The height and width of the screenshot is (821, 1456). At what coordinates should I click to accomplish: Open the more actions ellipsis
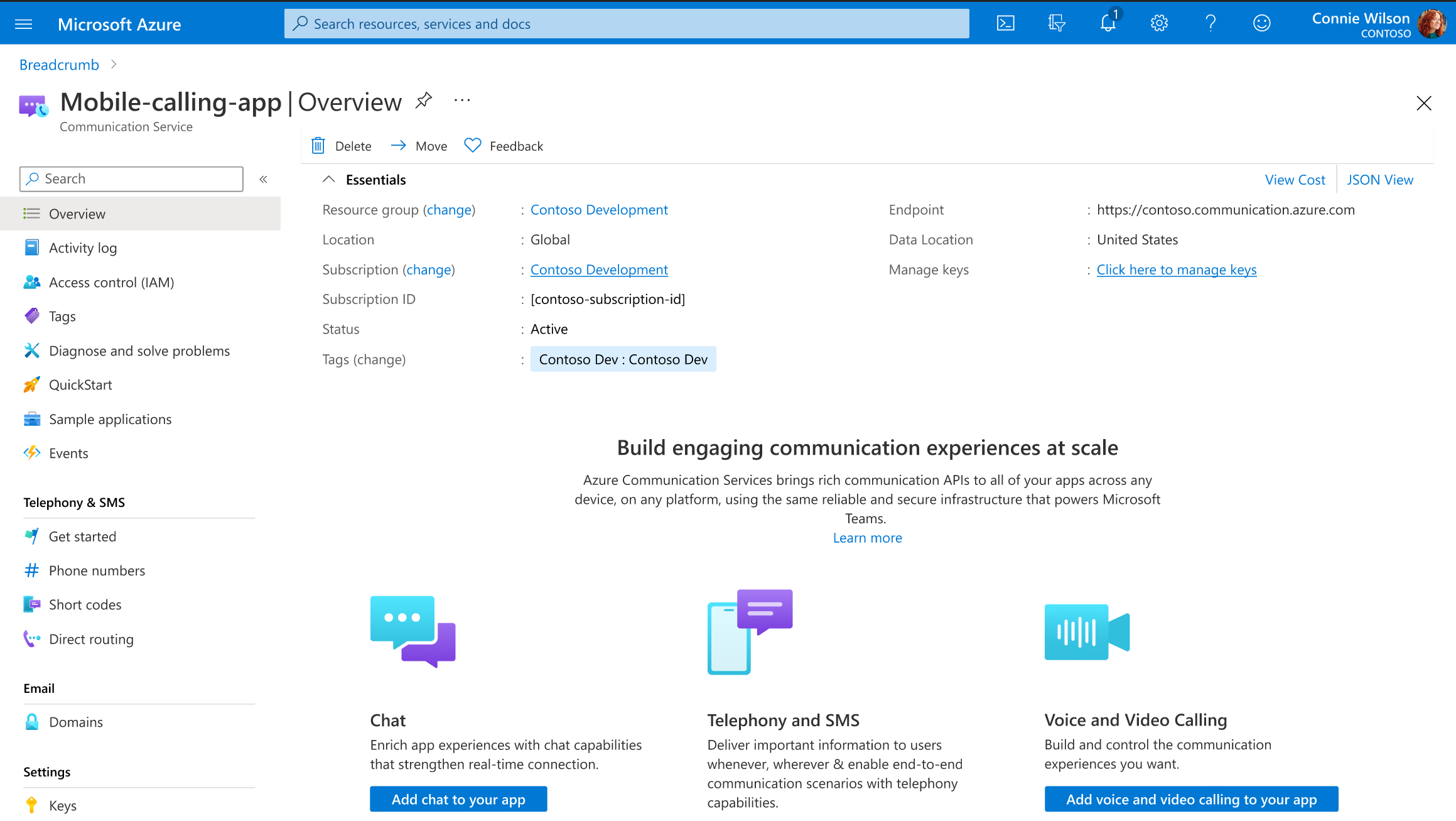tap(462, 101)
